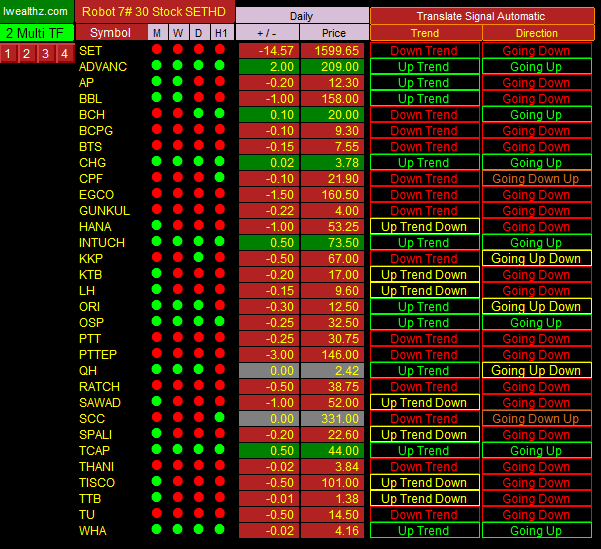Click the W timeframe column header

click(x=178, y=33)
